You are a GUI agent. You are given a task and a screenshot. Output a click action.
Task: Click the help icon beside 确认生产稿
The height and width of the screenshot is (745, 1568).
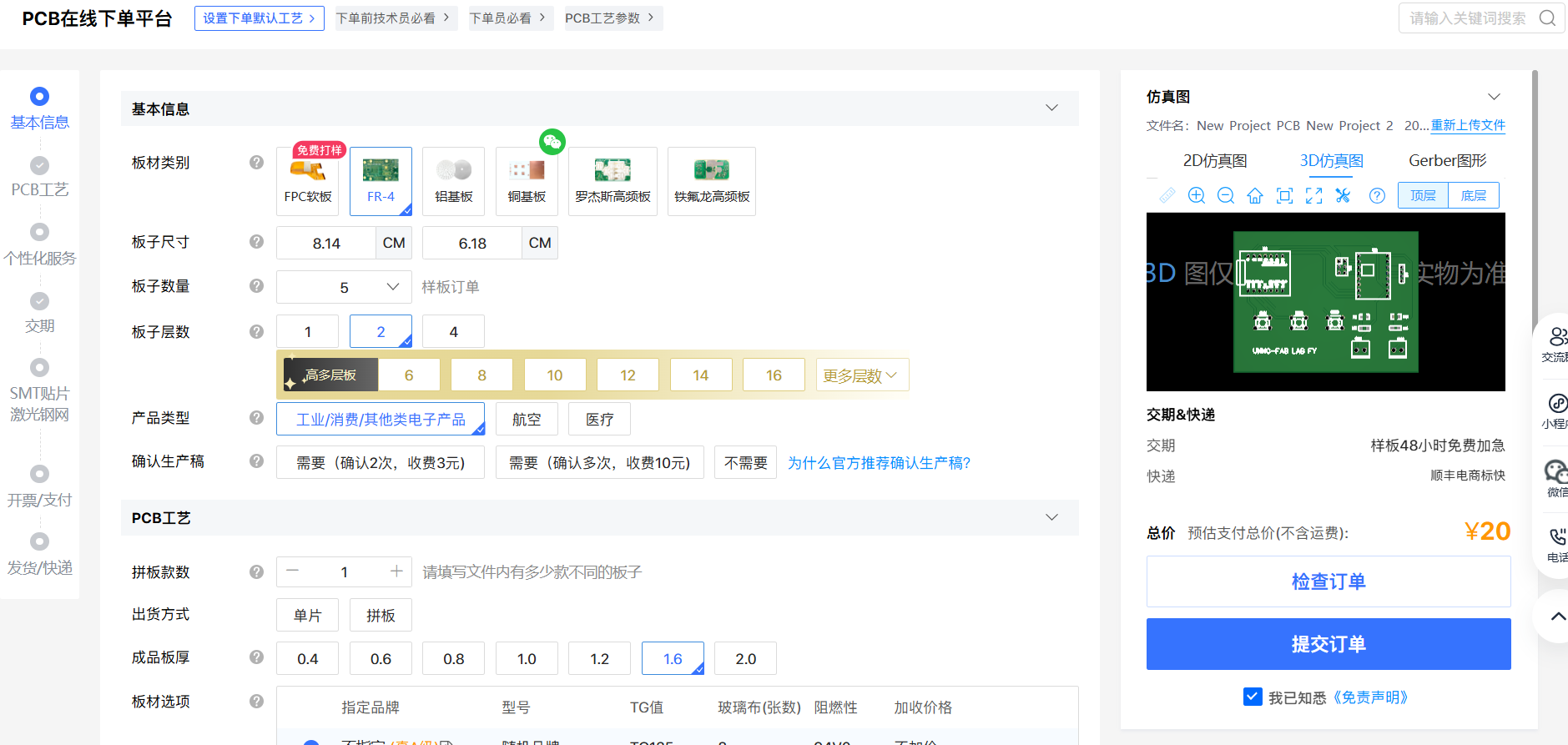[x=256, y=461]
